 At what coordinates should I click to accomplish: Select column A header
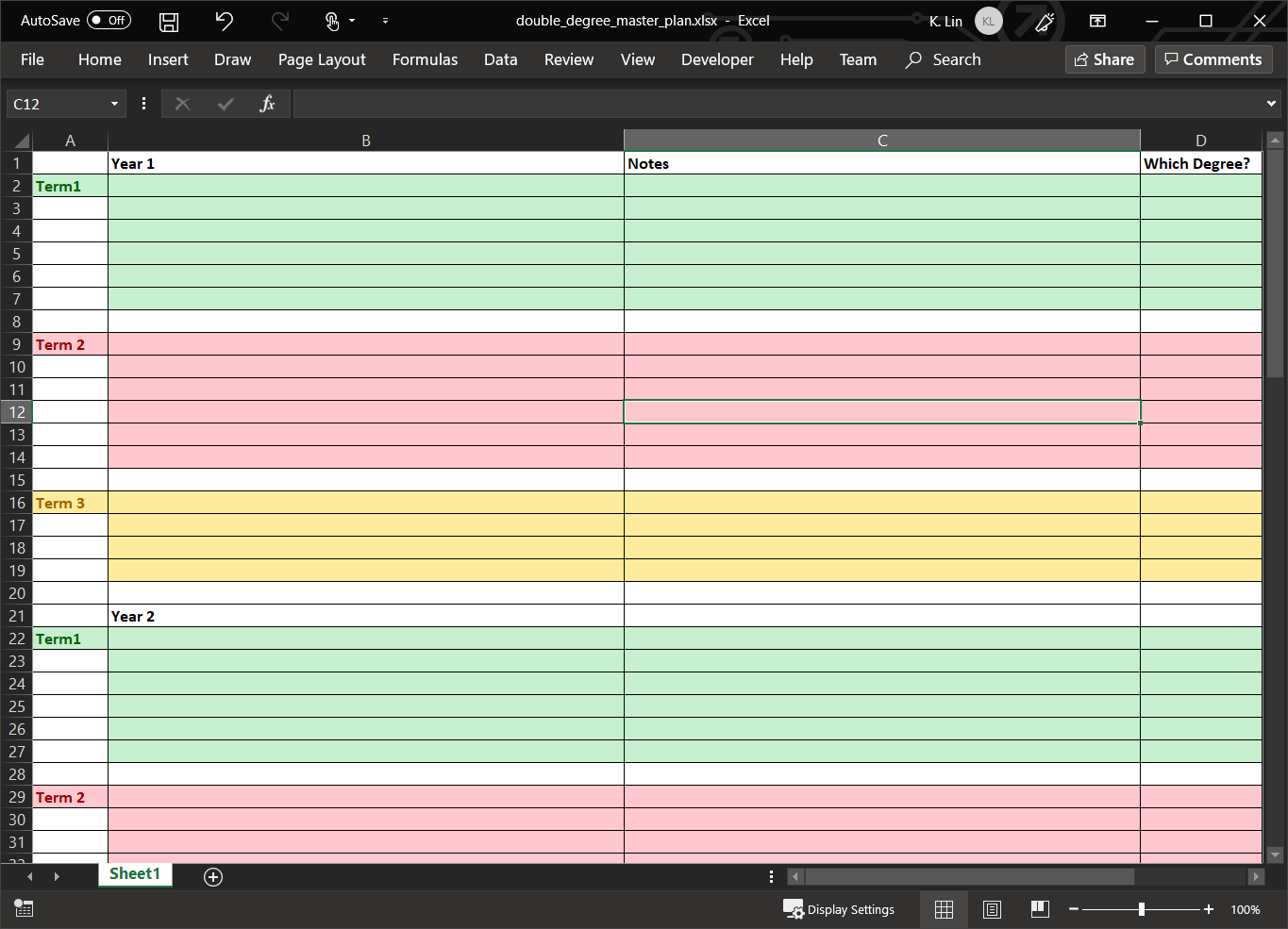tap(70, 141)
